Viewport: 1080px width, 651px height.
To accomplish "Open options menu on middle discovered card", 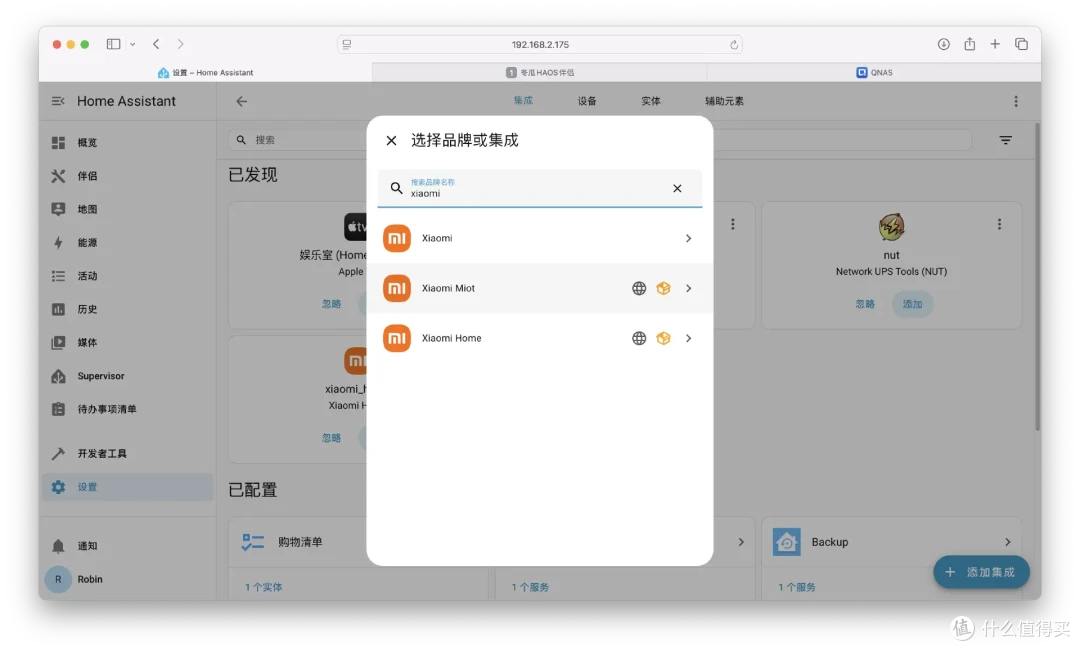I will point(733,224).
